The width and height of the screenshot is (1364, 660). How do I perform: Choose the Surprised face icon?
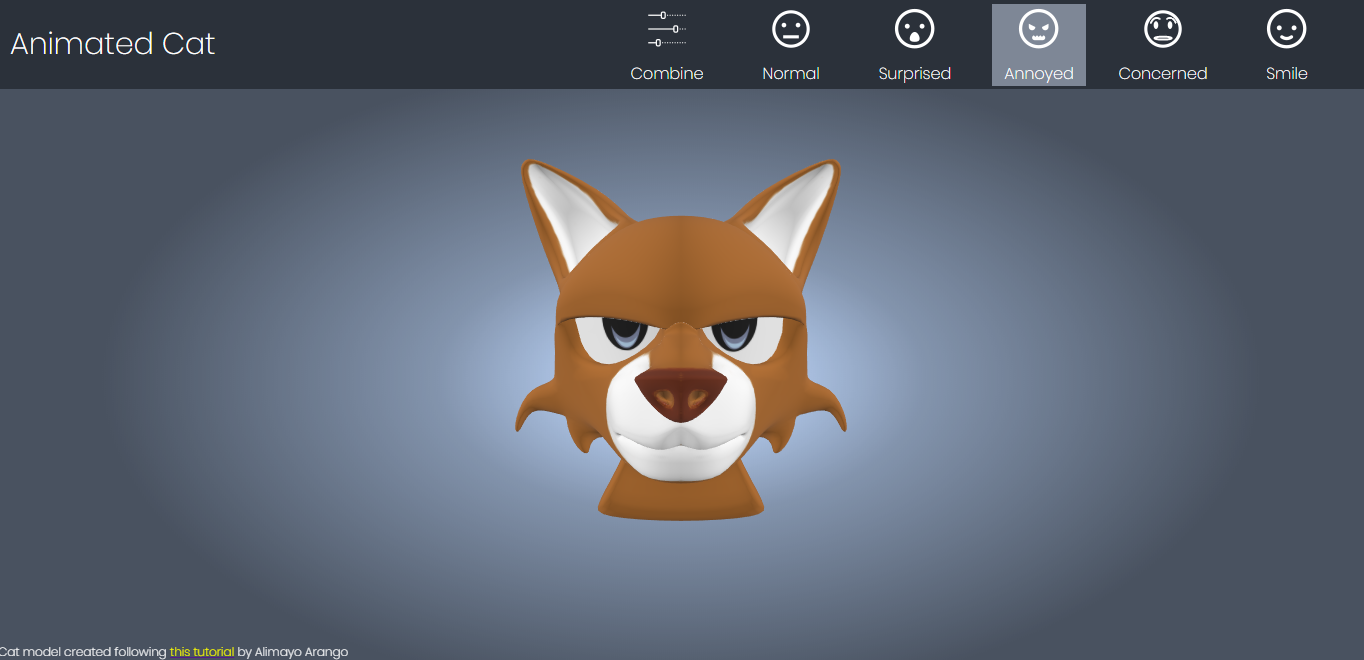[x=914, y=29]
